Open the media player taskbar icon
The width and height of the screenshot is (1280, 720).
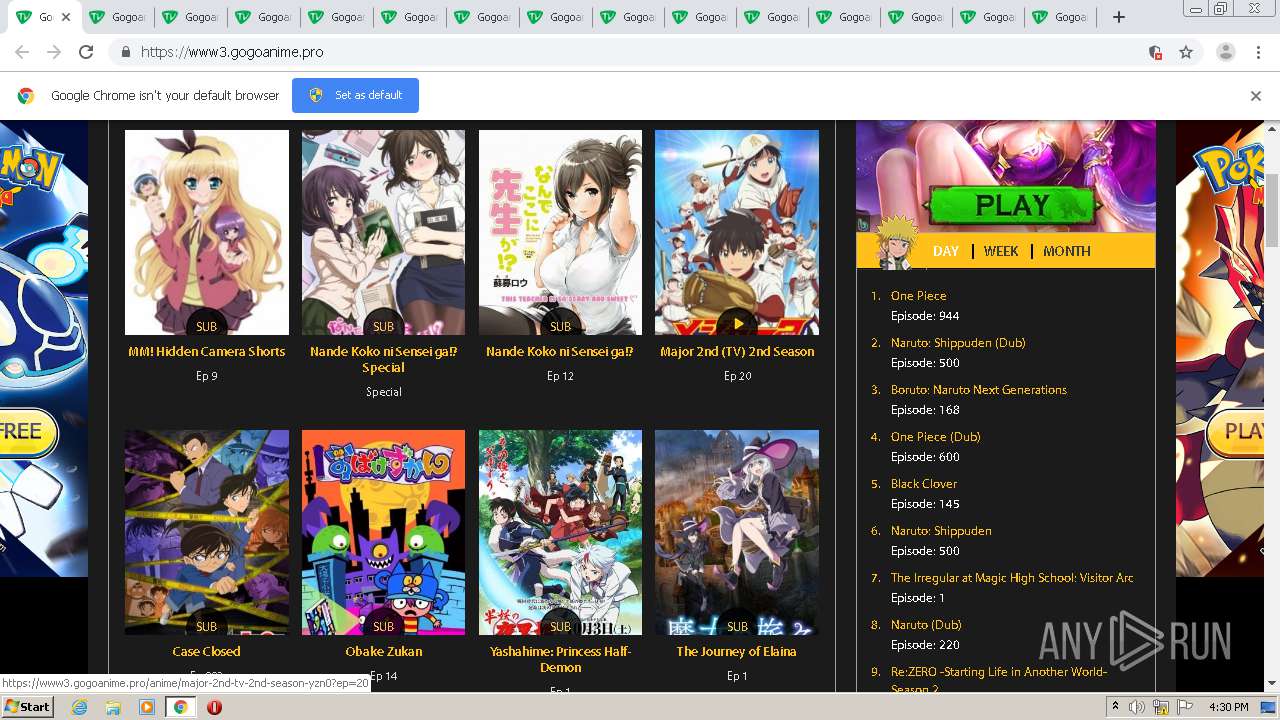coord(147,707)
